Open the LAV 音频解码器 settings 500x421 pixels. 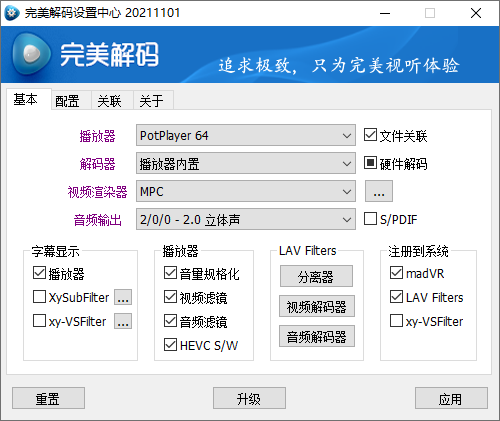click(317, 336)
